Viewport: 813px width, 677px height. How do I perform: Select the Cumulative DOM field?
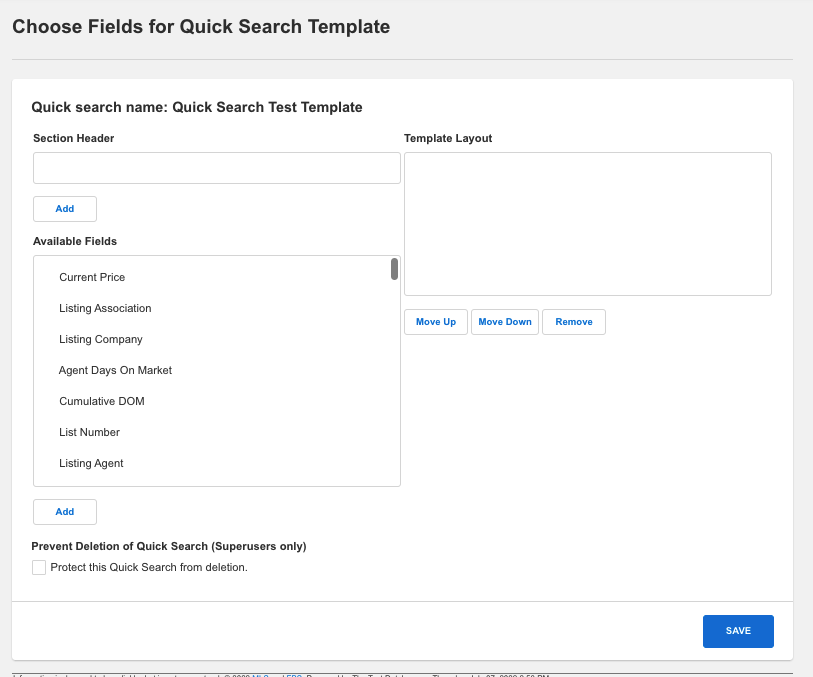point(100,401)
